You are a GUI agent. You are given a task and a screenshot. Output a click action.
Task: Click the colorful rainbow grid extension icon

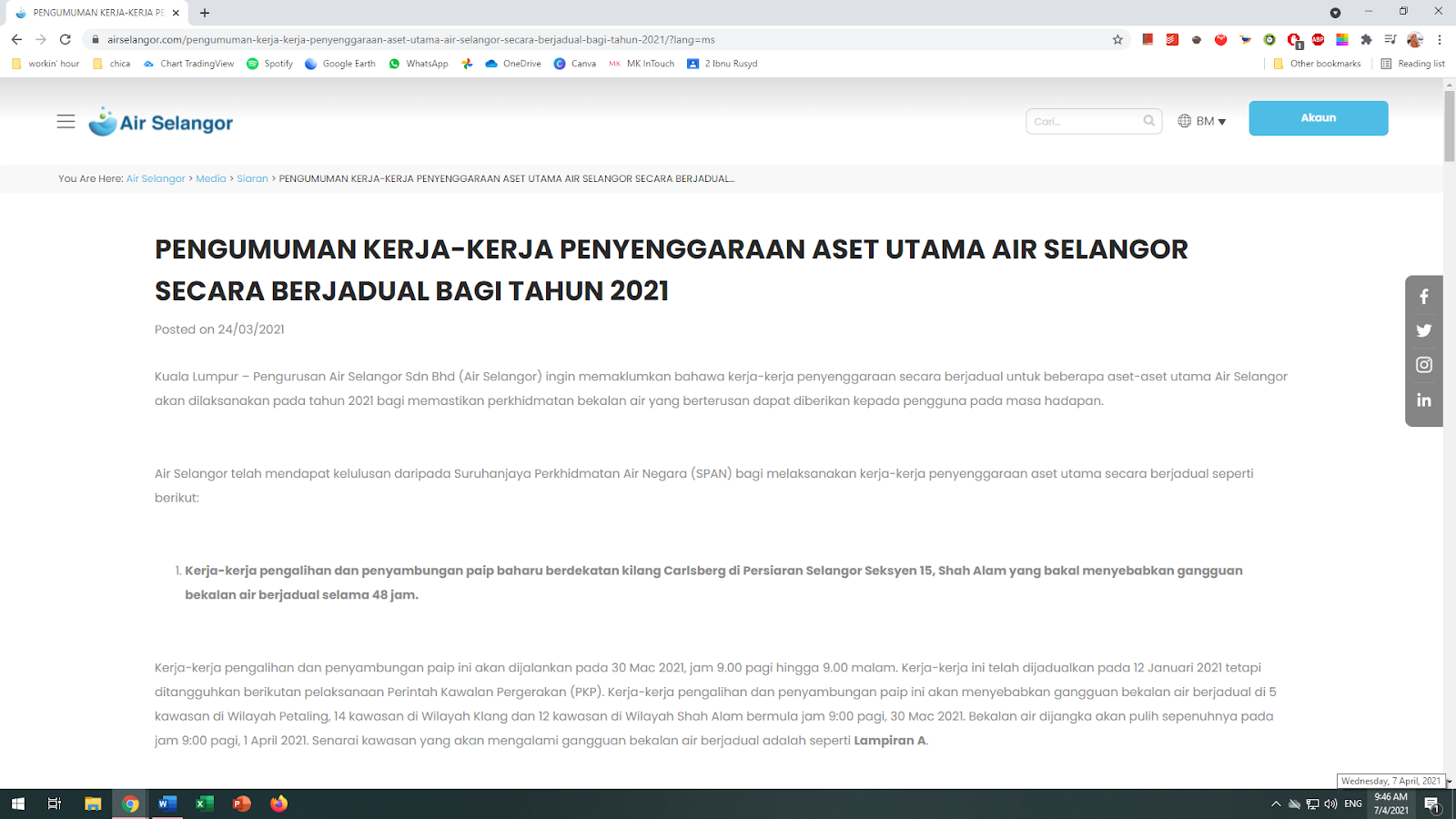tap(1341, 39)
